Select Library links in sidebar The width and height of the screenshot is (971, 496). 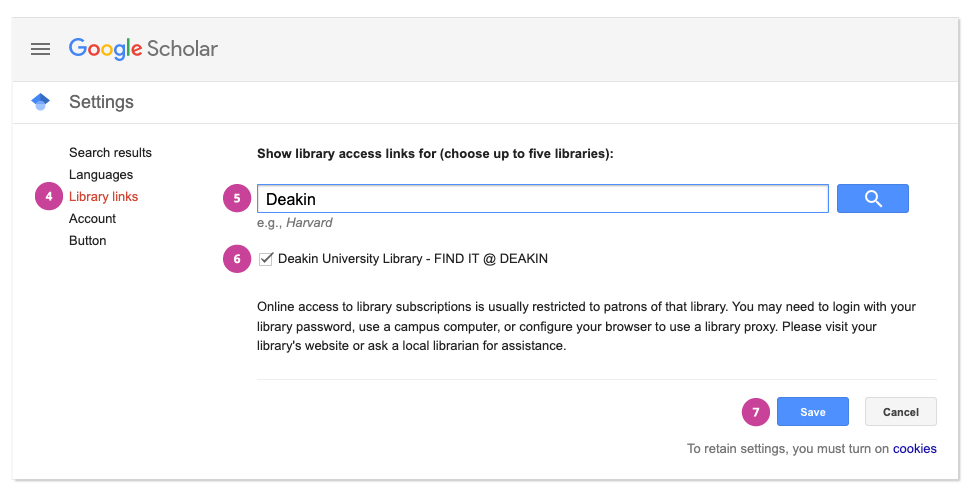tap(103, 197)
